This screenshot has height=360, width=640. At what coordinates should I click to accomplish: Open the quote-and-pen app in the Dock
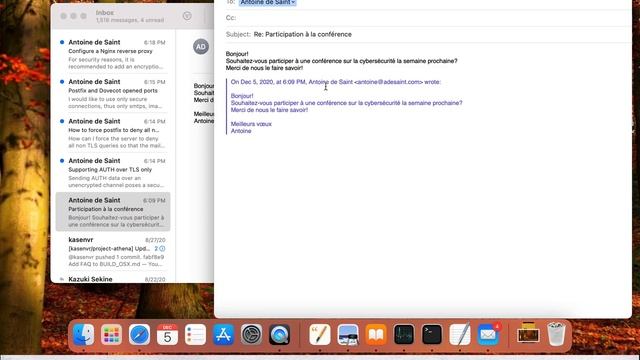pos(320,335)
